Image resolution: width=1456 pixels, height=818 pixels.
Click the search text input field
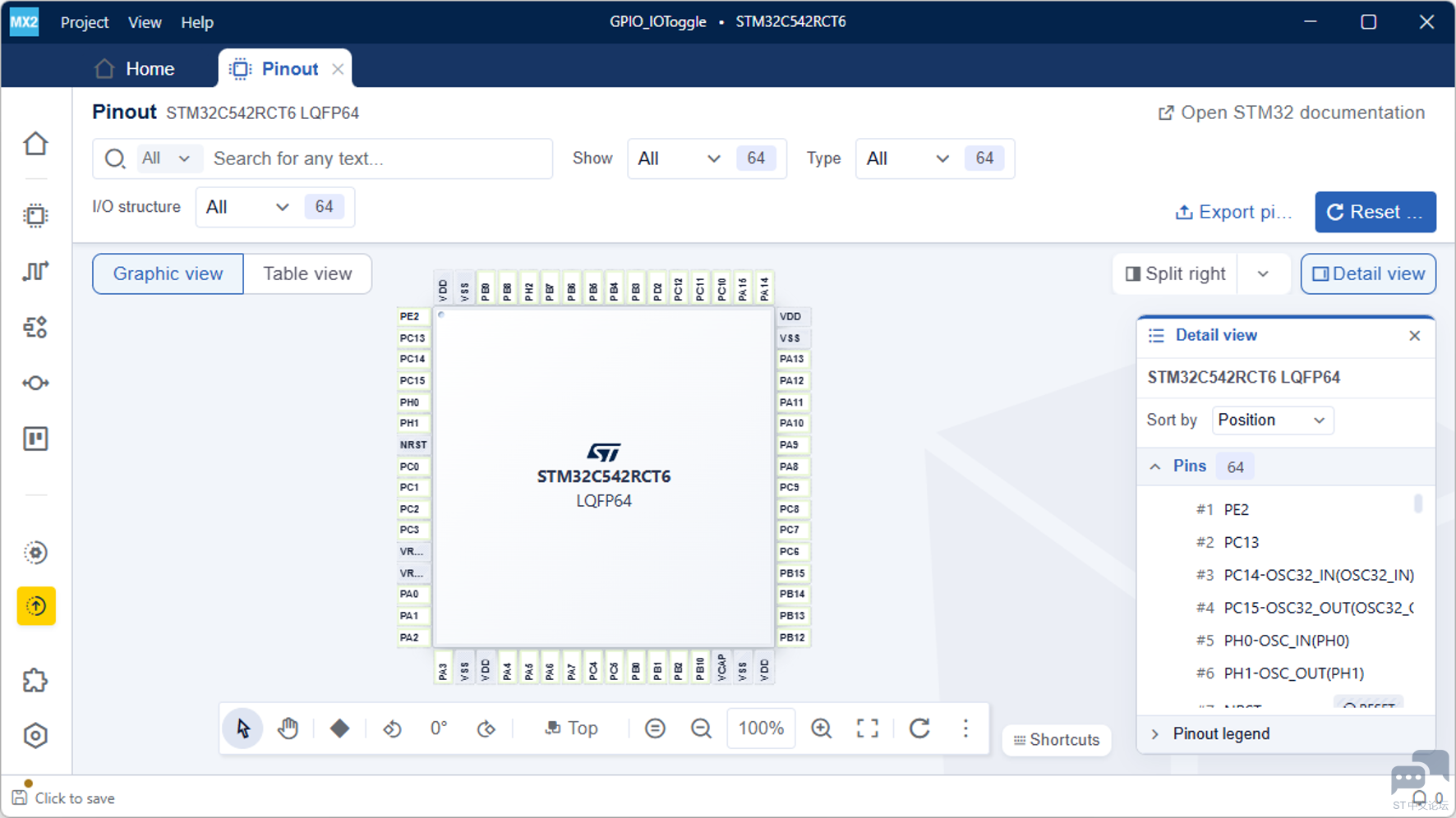tap(378, 159)
